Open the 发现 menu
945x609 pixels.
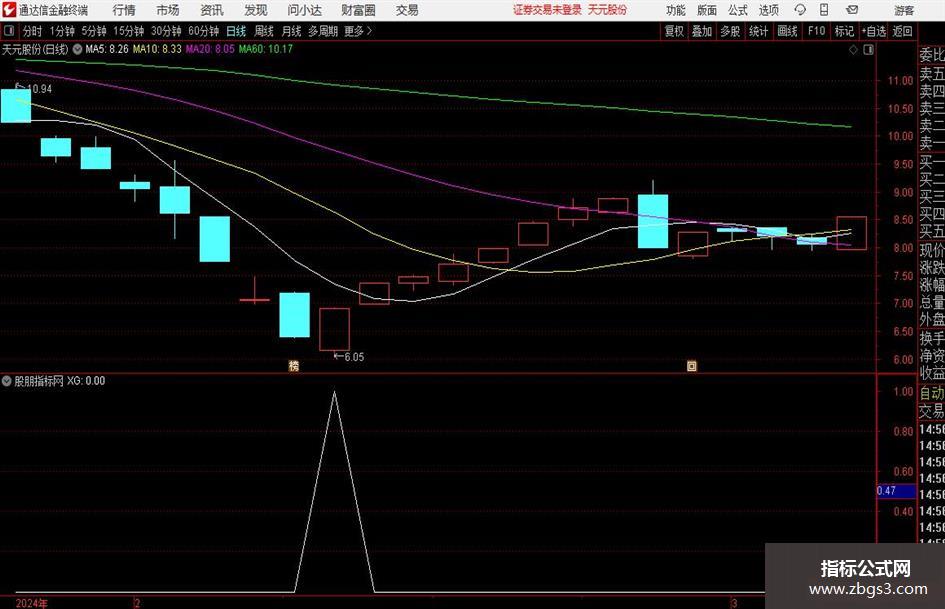tap(256, 10)
